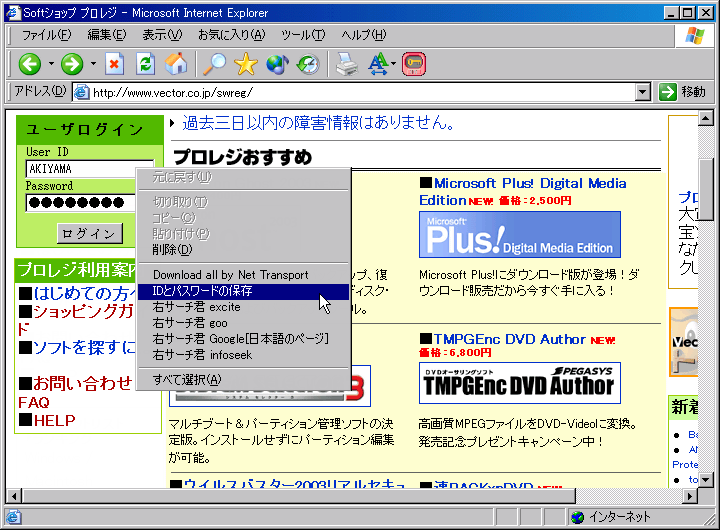Click the horizontal scrollbar thumb
The image size is (720, 530).
[x=298, y=496]
